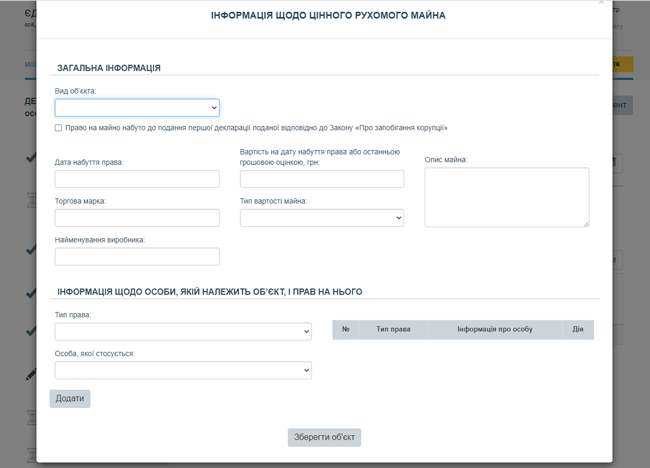Click the resize handle of Опис майна textarea
Screen dimensions: 650x468
(585, 223)
